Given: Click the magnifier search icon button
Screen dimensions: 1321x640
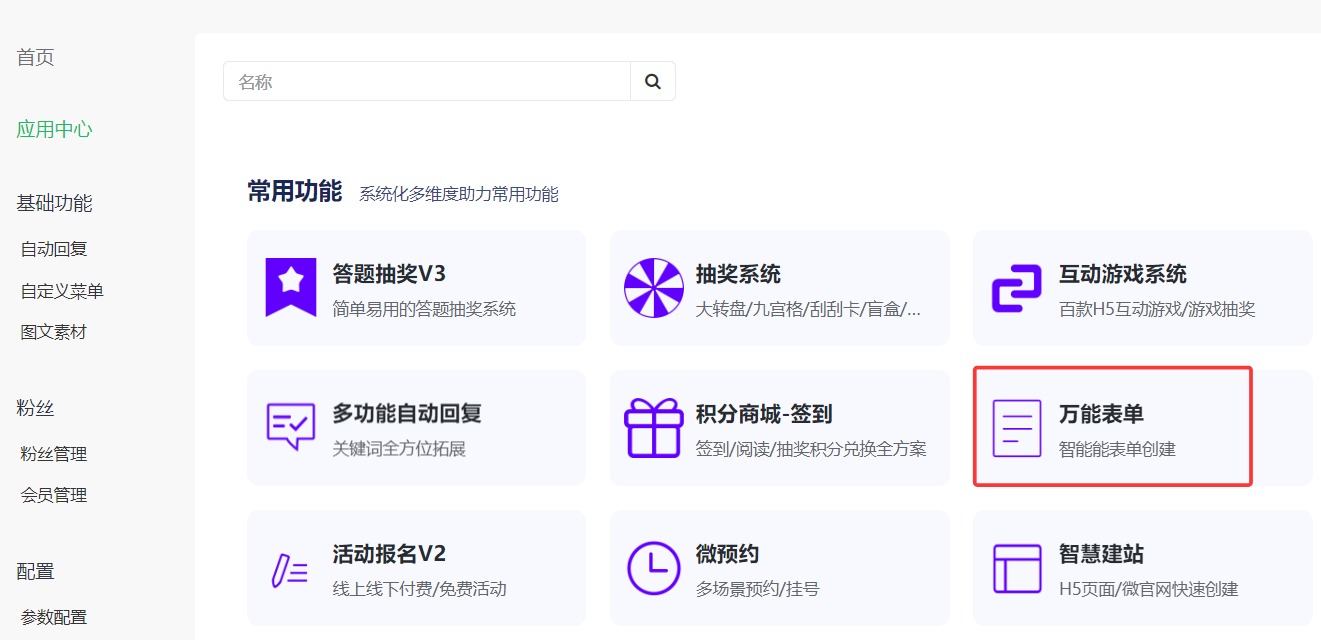Looking at the screenshot, I should (x=653, y=82).
